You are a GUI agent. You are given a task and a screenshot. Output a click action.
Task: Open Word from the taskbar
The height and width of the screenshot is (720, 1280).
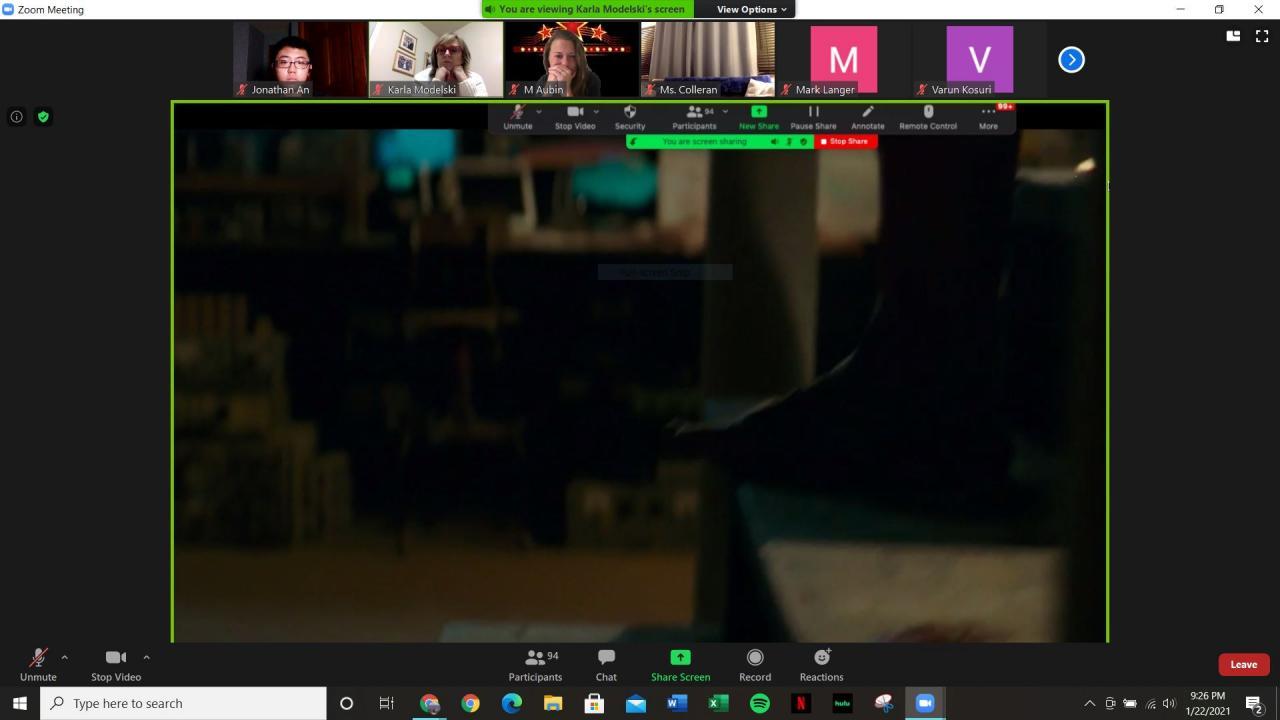[677, 703]
